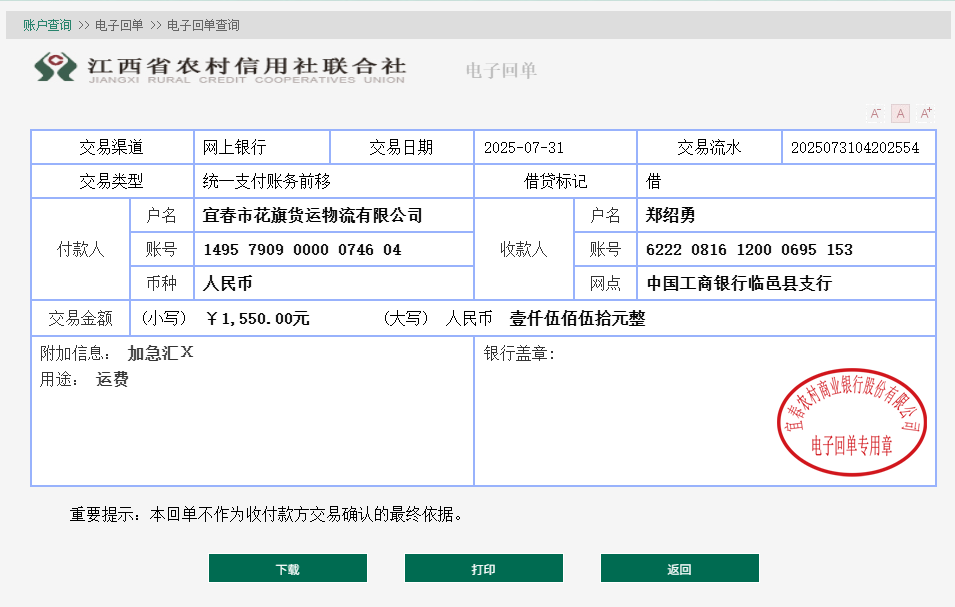Viewport: 955px width, 607px height.
Task: Click the 币种 label cell
Action: [161, 284]
